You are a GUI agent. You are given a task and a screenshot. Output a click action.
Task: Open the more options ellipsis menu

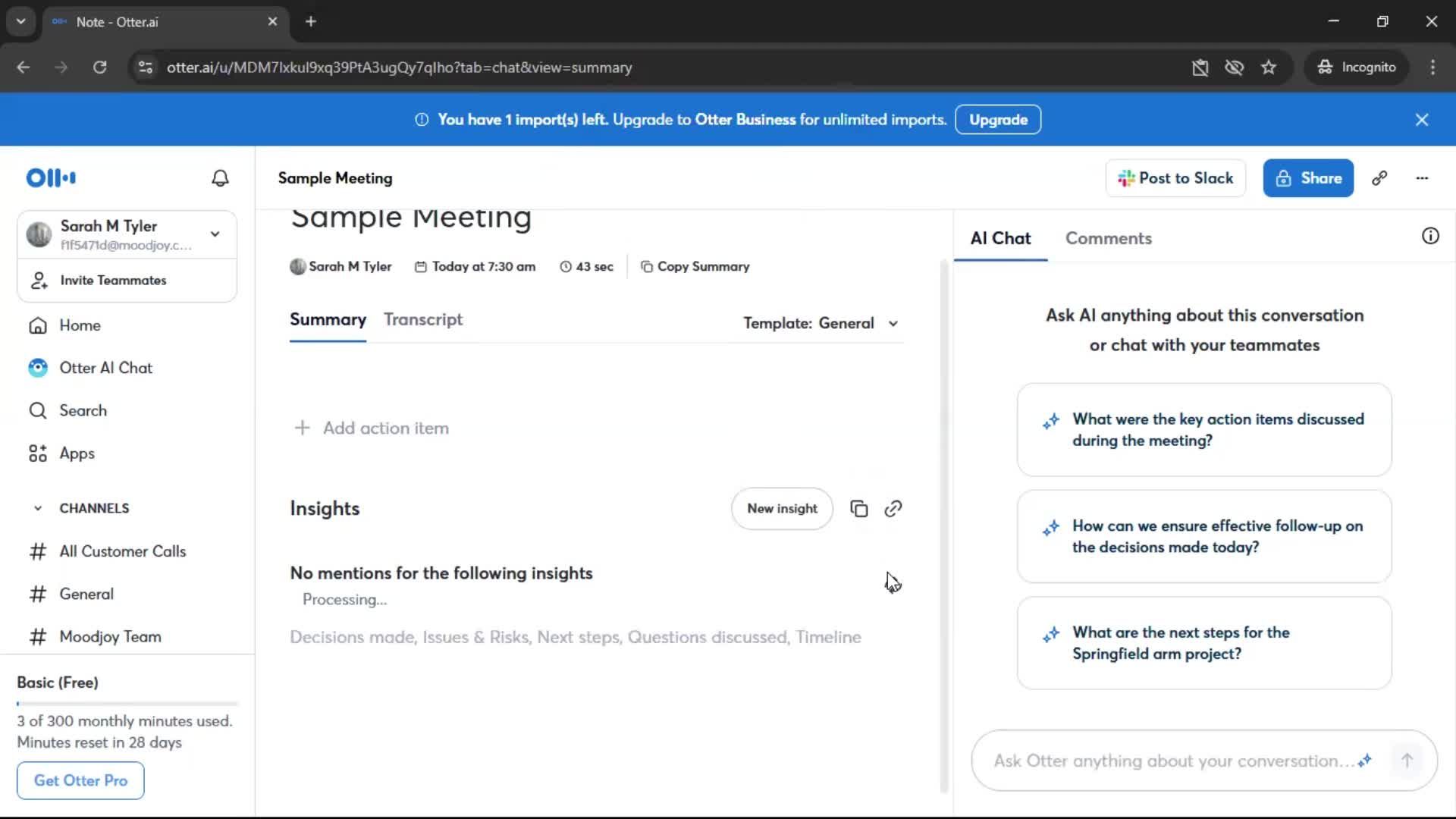point(1422,178)
